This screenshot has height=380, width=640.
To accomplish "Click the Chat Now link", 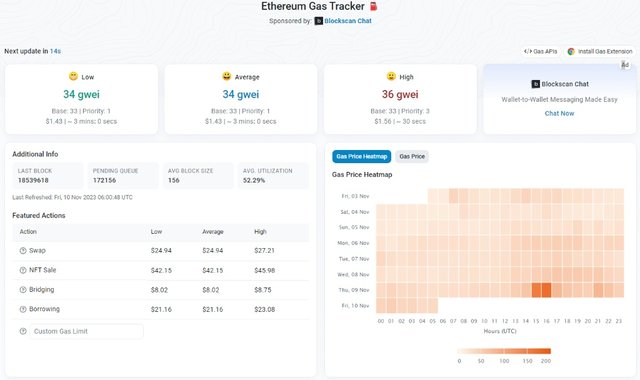I will [x=559, y=113].
